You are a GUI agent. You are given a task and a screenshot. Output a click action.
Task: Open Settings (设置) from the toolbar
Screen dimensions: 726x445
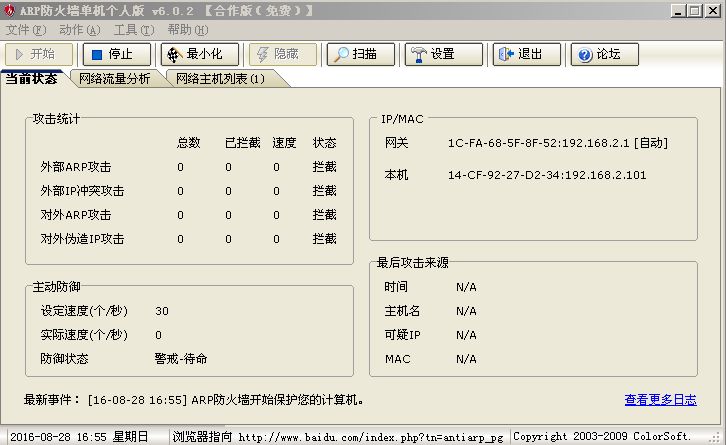click(443, 54)
